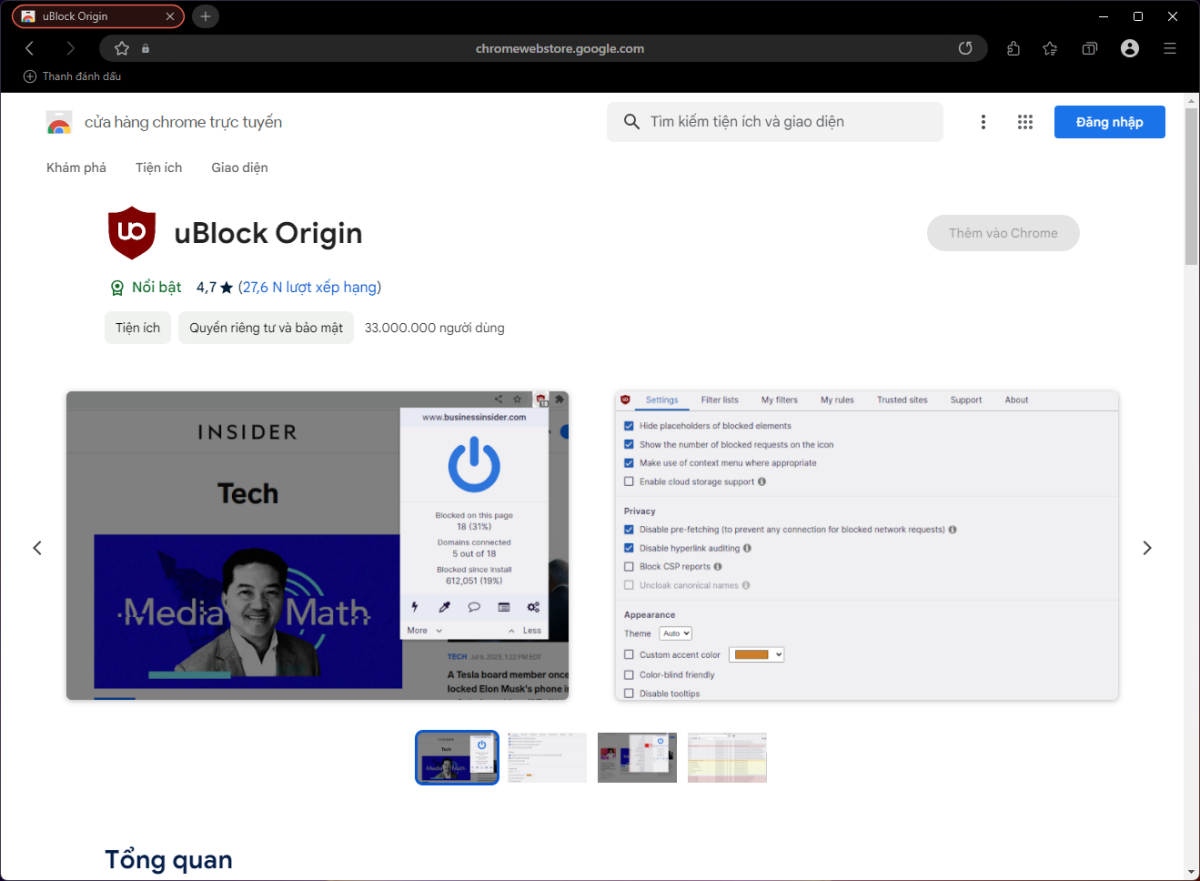
Task: Click the bookmark star in address bar
Action: [122, 48]
